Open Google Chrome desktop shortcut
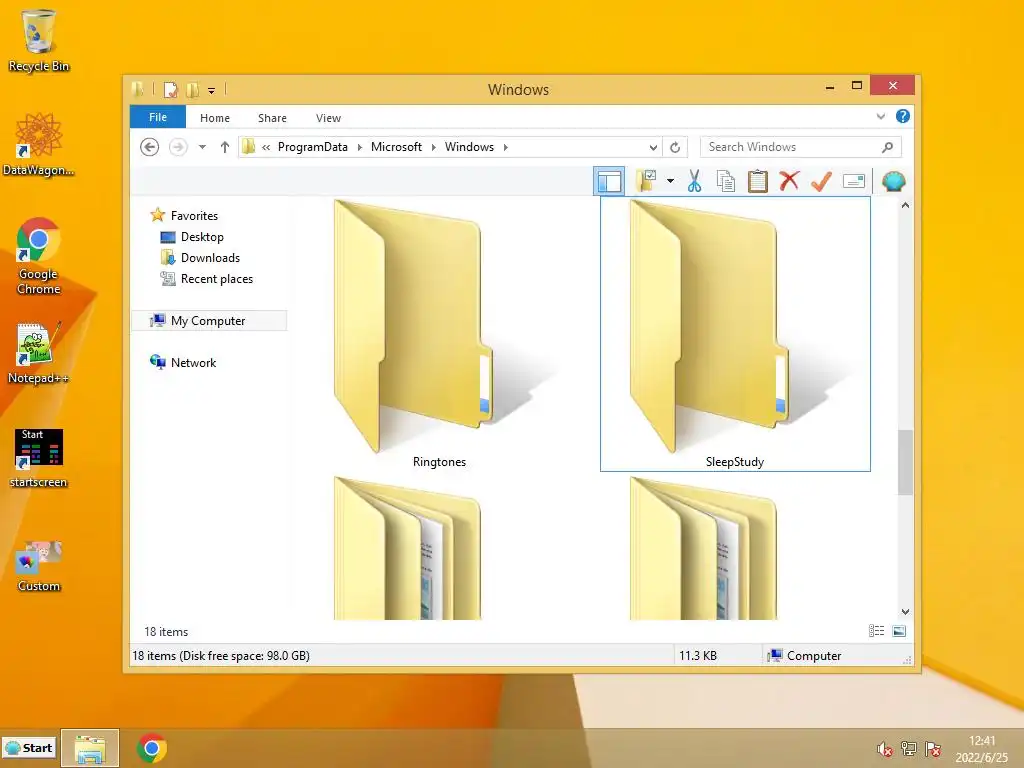The height and width of the screenshot is (768, 1024). point(39,256)
